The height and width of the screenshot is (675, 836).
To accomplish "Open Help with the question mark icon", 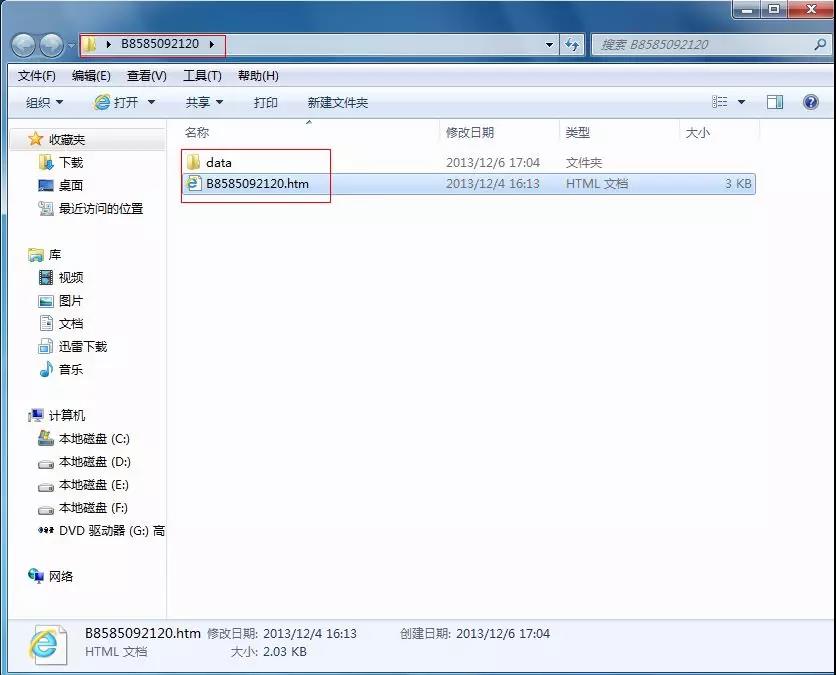I will (x=810, y=101).
